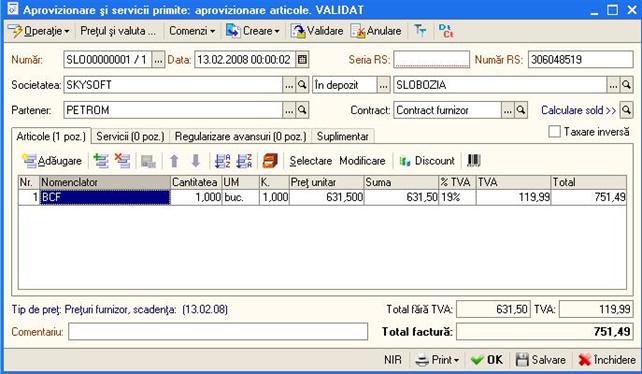
Task: Delete the row with red X icon
Action: (122, 161)
